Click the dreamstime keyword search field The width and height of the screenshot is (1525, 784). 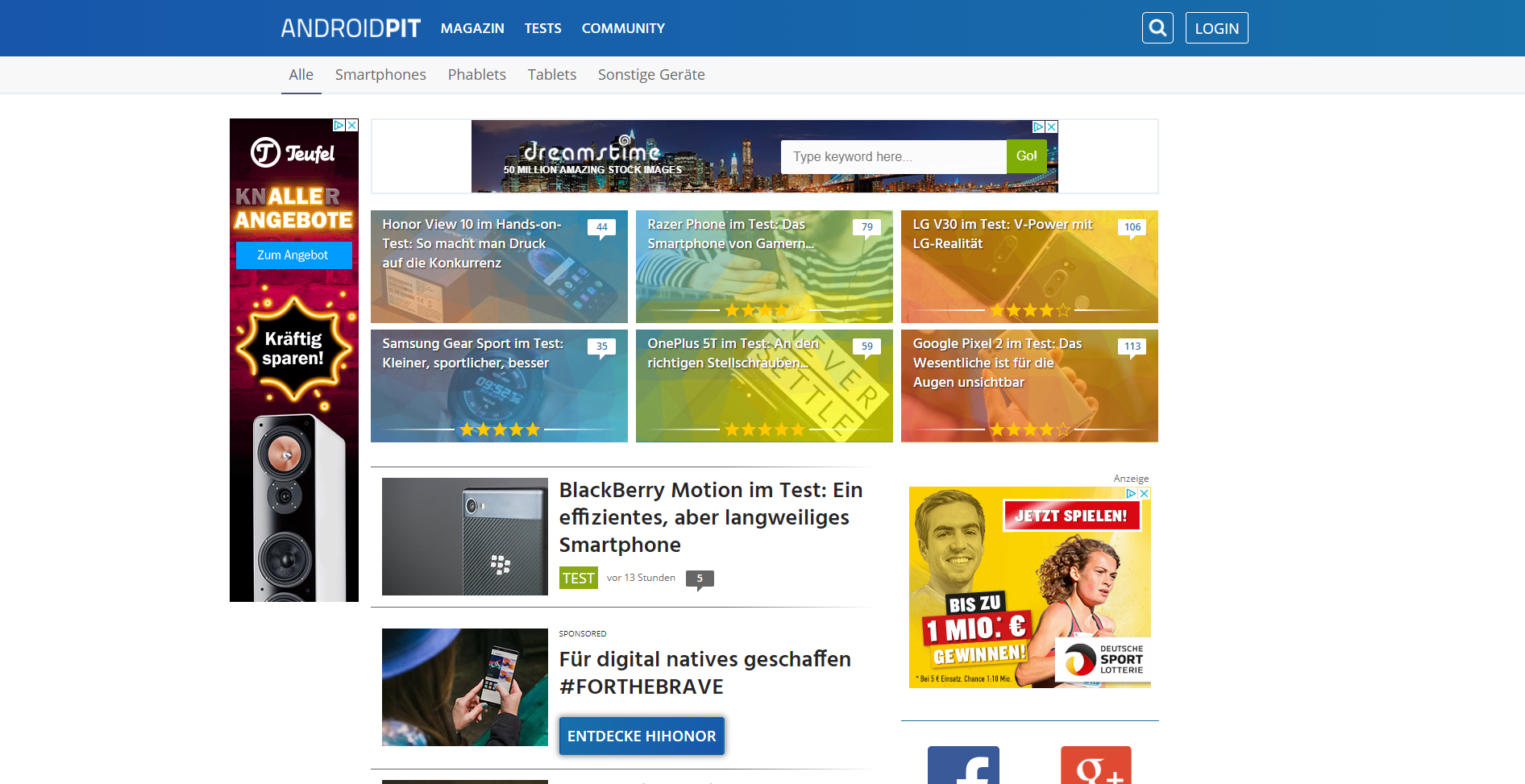(893, 157)
